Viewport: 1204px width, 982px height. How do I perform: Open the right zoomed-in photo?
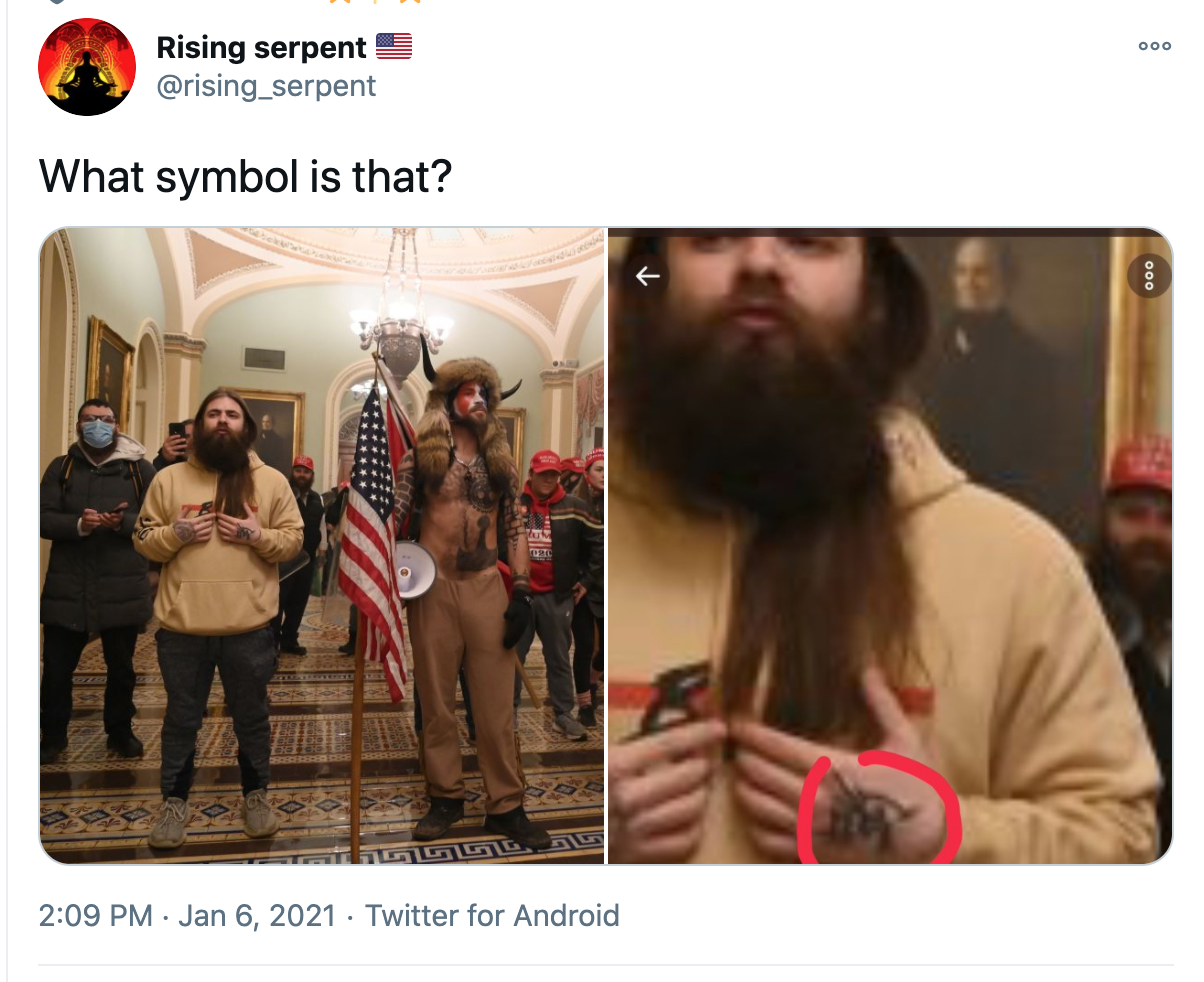click(x=890, y=546)
